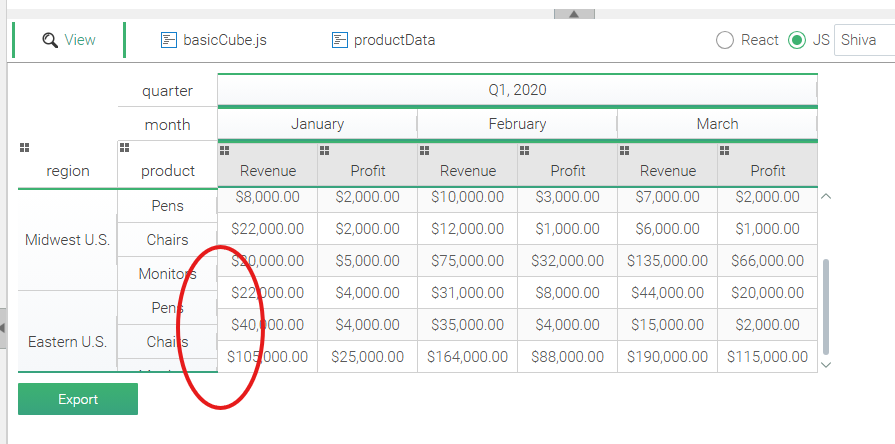Select the JS radio button
This screenshot has width=895, height=444.
point(797,40)
